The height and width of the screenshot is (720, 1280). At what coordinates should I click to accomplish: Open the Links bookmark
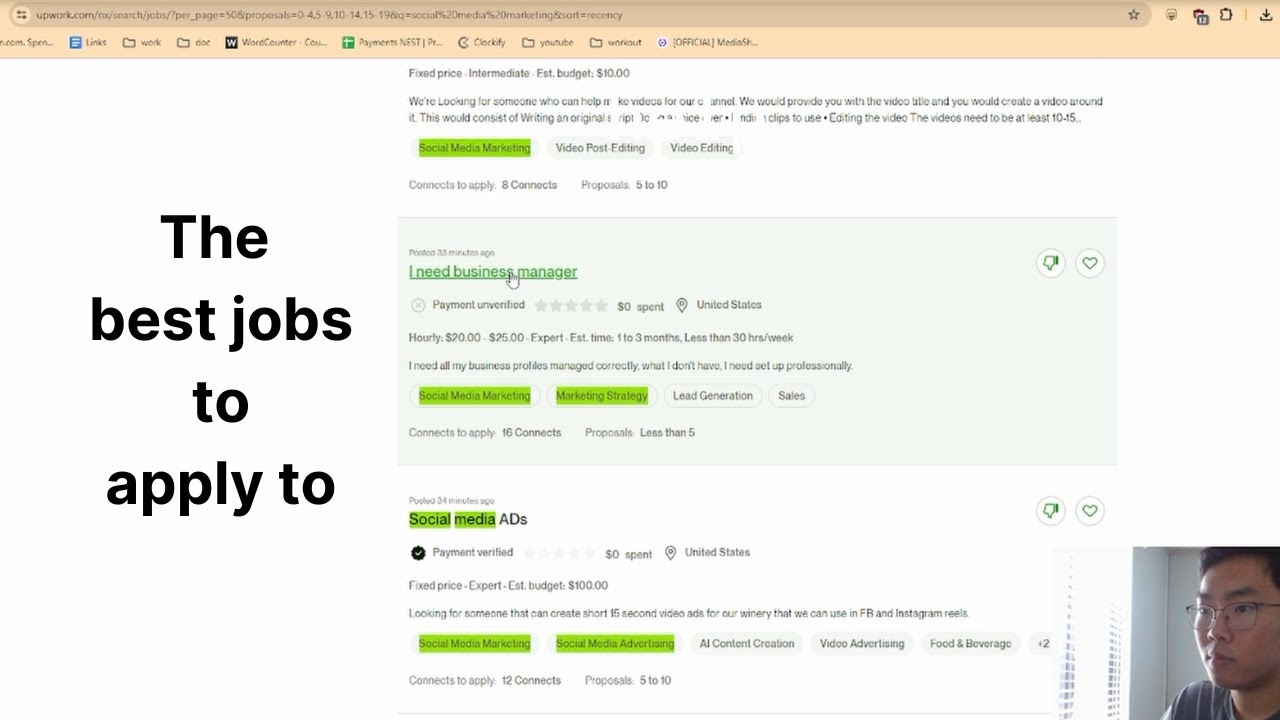point(88,43)
